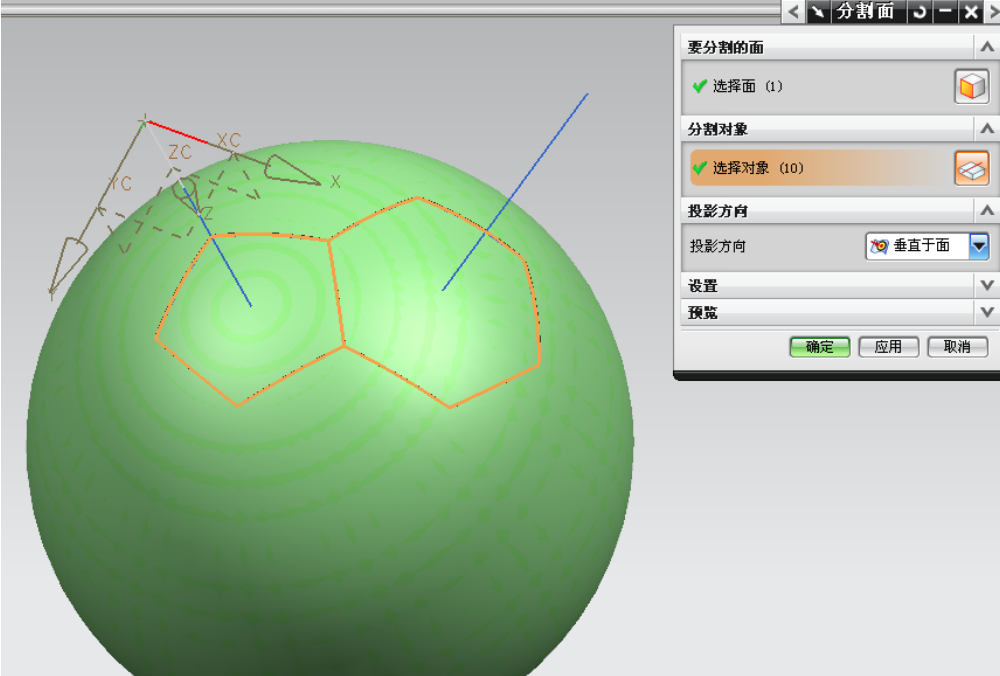Click the ZC axis label
The height and width of the screenshot is (676, 1000).
pyautogui.click(x=180, y=152)
